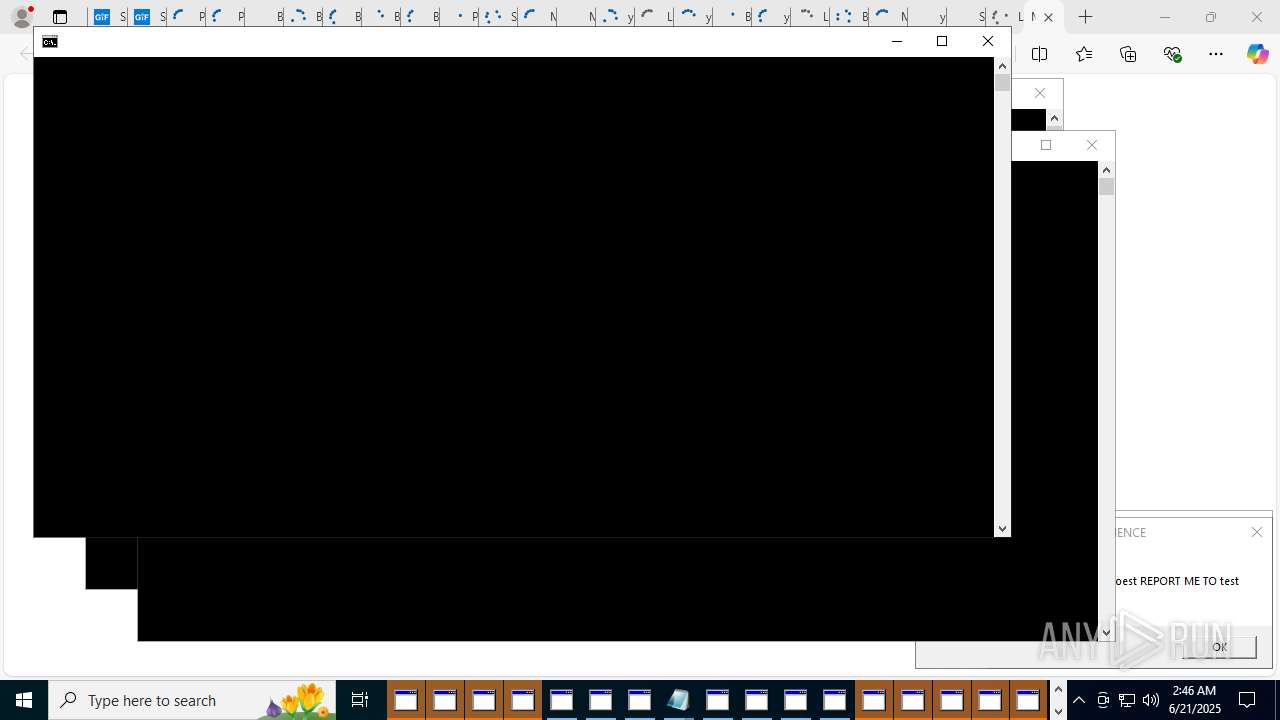Minimize the front console window
Viewport: 1280px width, 720px height.
(897, 41)
